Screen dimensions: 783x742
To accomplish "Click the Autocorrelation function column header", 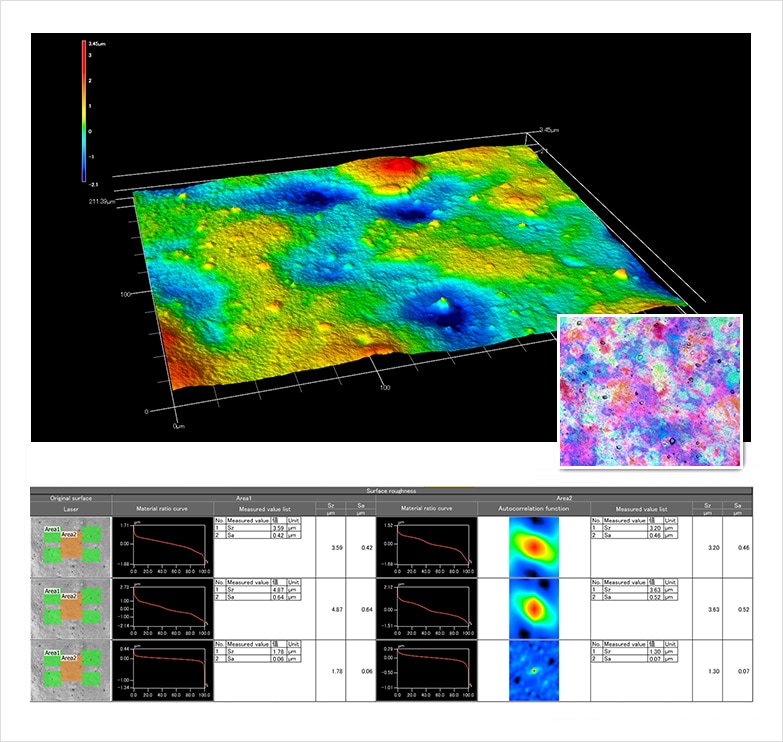I will [535, 508].
